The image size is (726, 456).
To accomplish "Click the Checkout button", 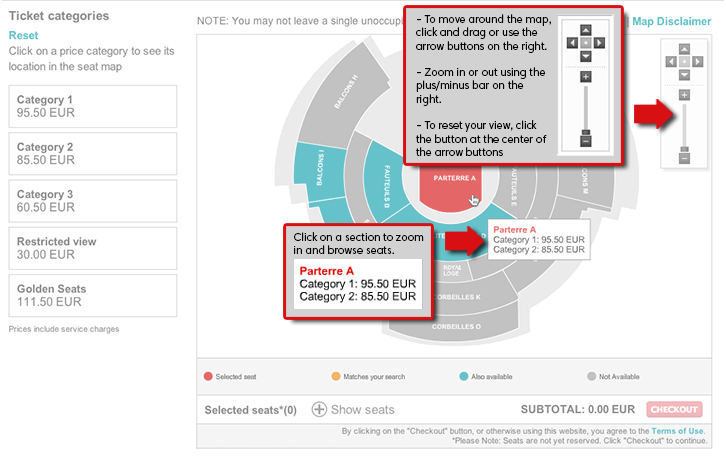I will coord(674,409).
